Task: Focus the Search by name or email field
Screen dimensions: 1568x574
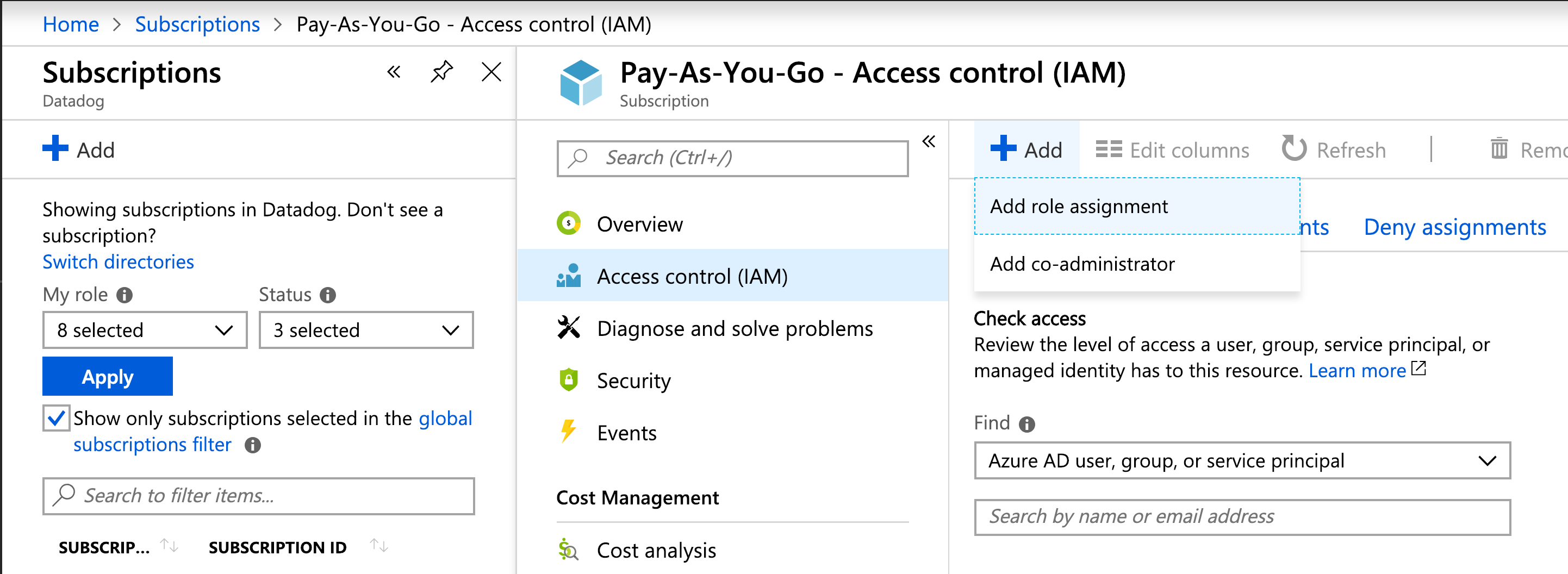Action: 1242,517
